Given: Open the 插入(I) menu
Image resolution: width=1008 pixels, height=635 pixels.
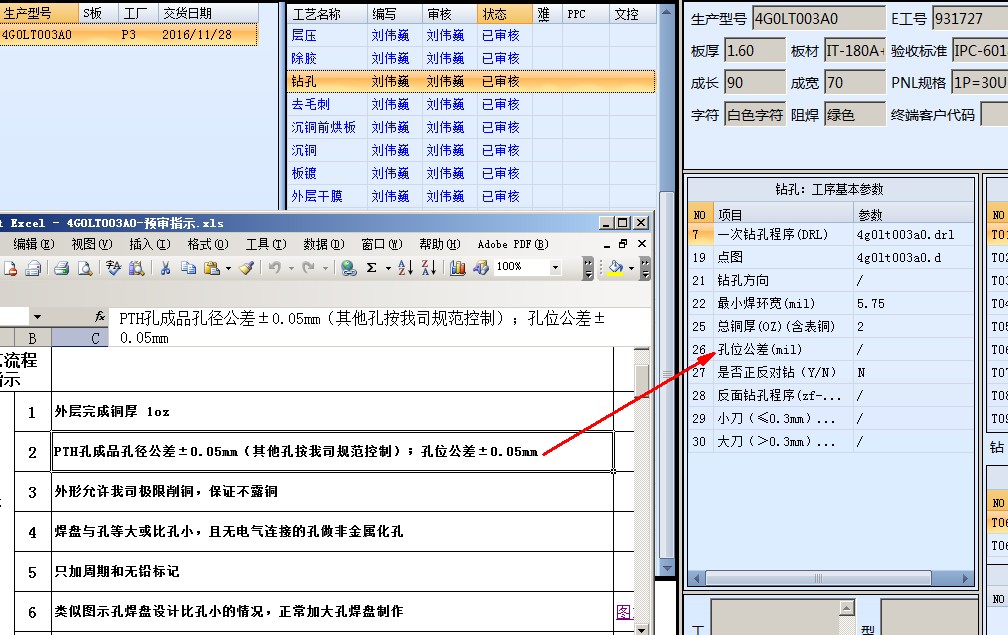Looking at the screenshot, I should click(150, 244).
